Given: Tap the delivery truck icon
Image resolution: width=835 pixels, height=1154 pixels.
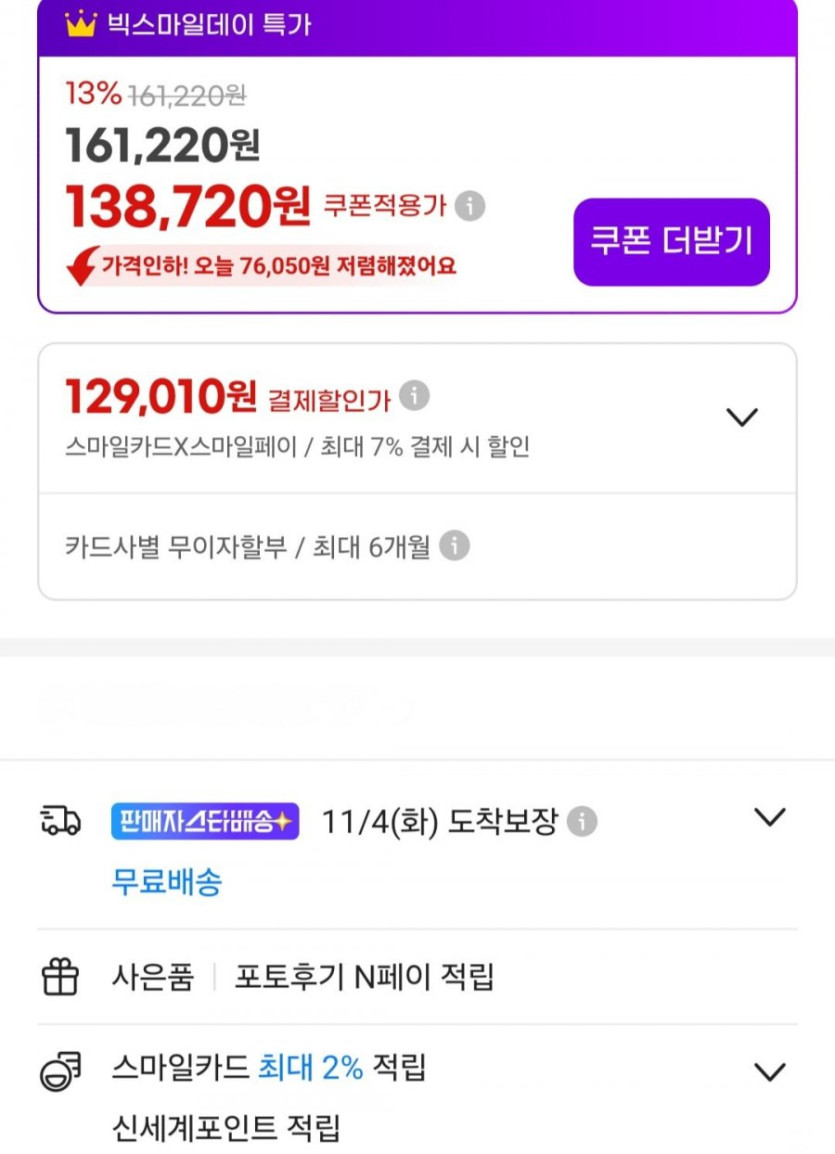Looking at the screenshot, I should (x=60, y=821).
